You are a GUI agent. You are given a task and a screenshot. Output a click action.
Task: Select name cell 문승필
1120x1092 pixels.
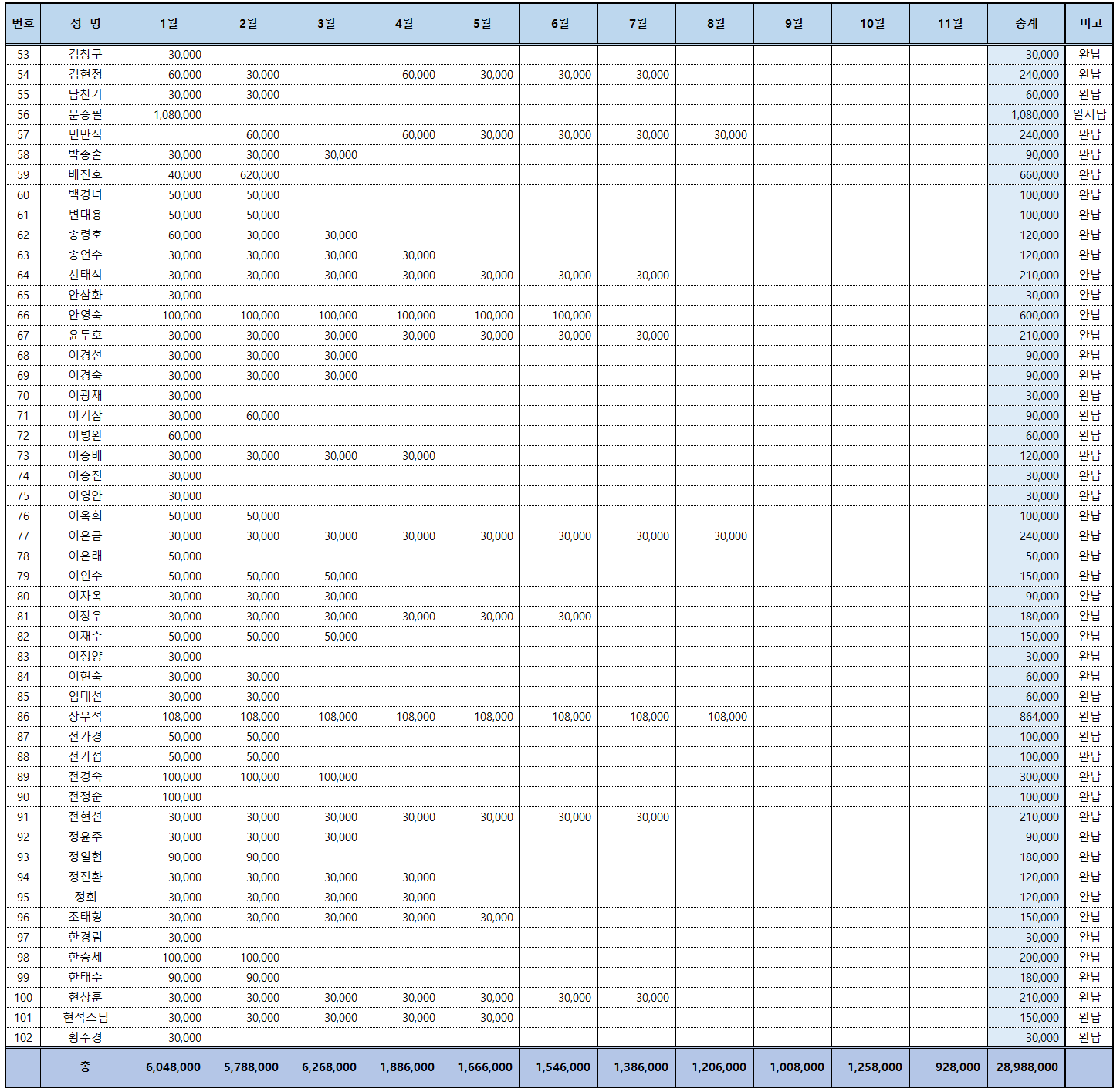coord(86,115)
